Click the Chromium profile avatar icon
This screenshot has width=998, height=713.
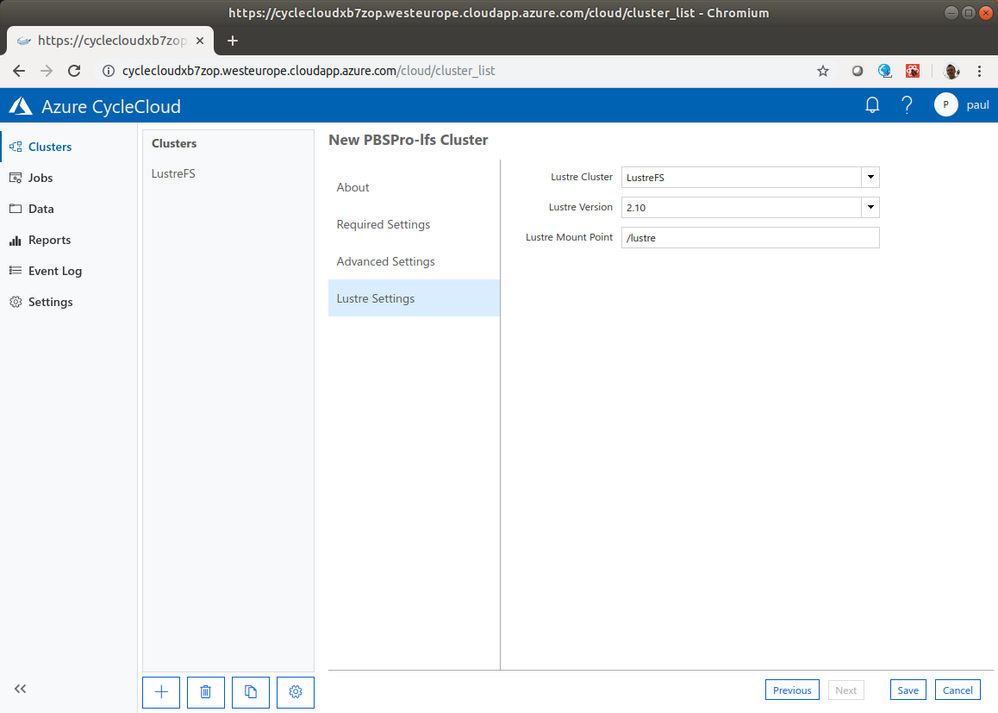coord(952,71)
